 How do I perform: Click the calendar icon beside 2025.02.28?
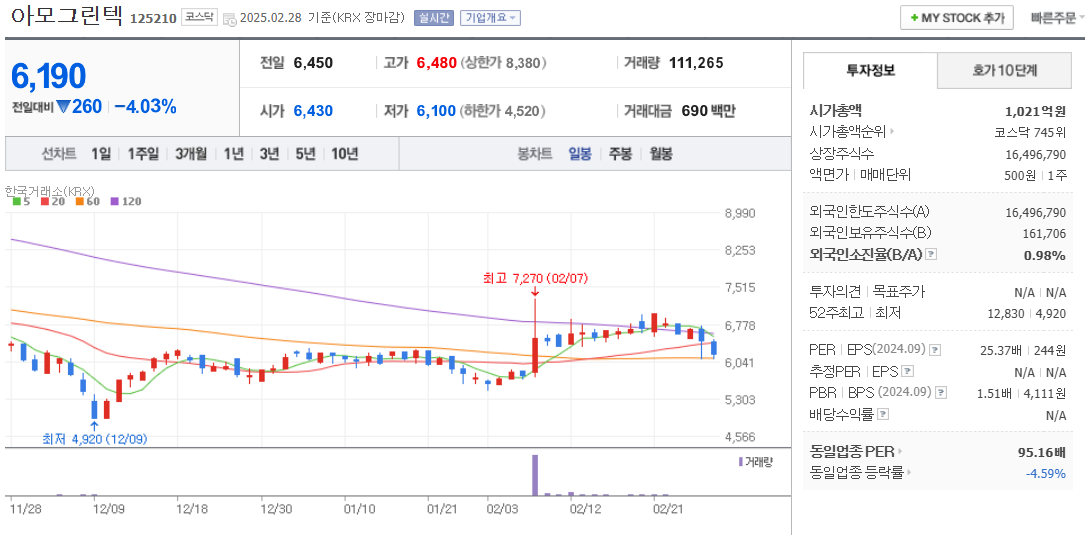(230, 19)
